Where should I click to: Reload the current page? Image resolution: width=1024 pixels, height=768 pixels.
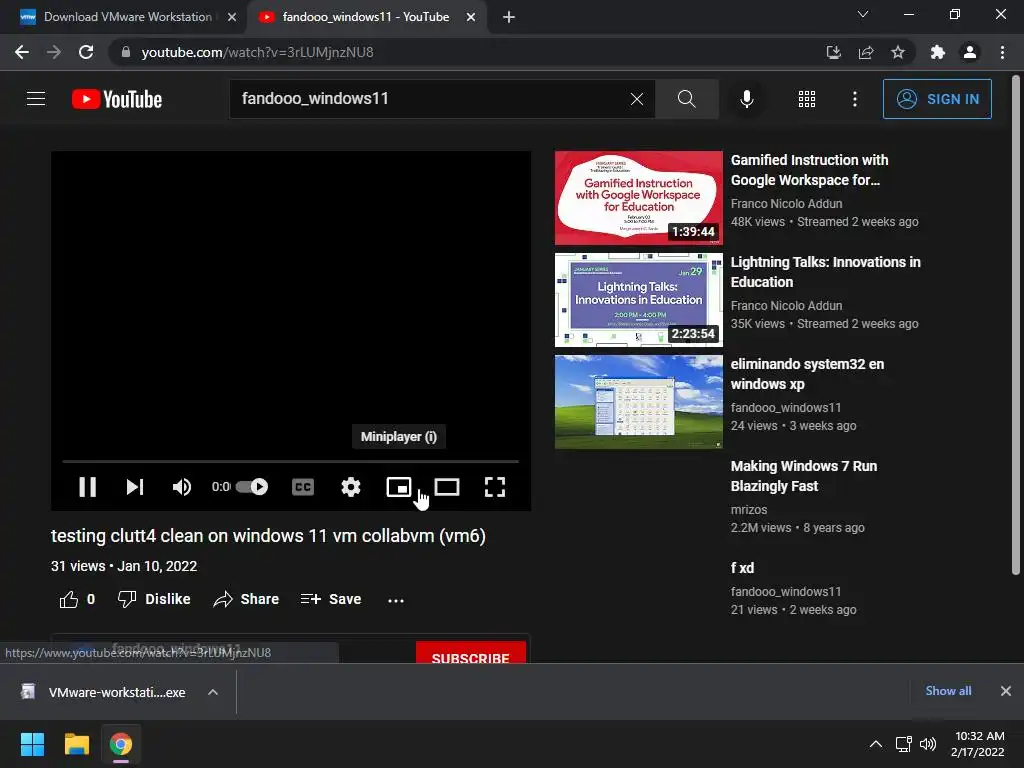(86, 52)
